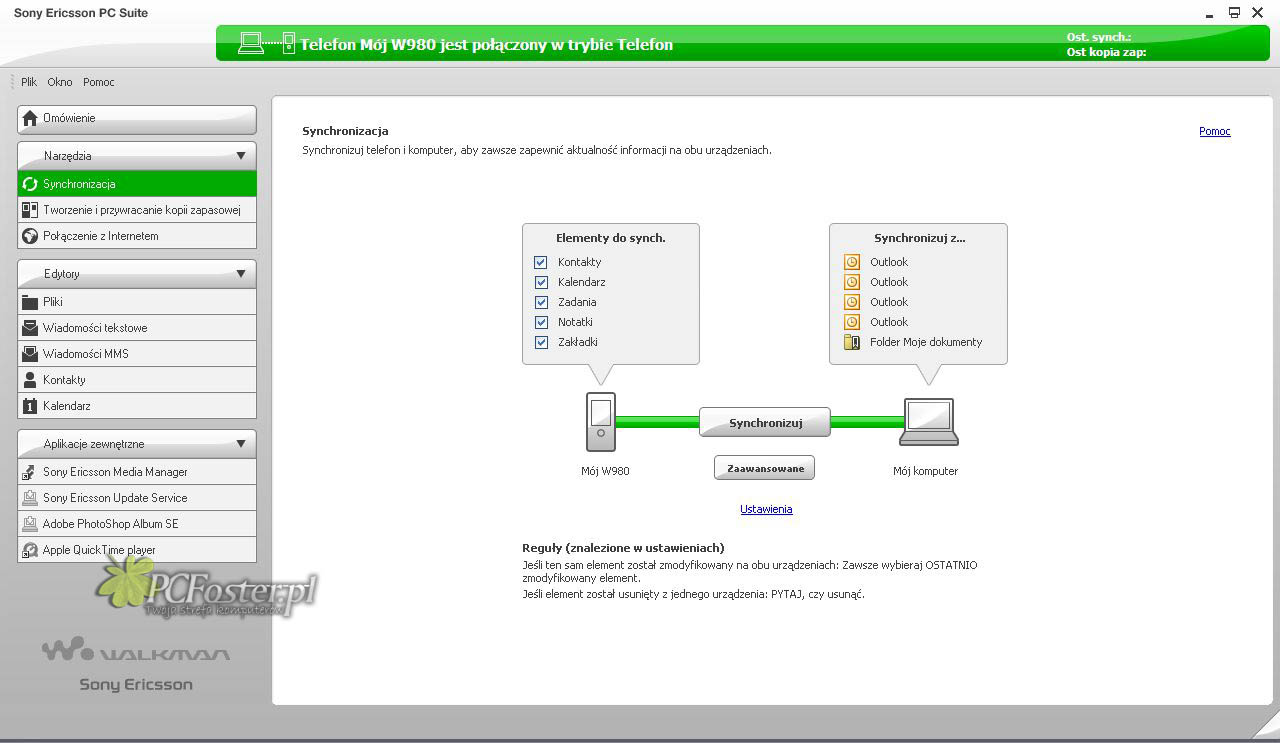Open the Ustawienia link

[x=766, y=509]
